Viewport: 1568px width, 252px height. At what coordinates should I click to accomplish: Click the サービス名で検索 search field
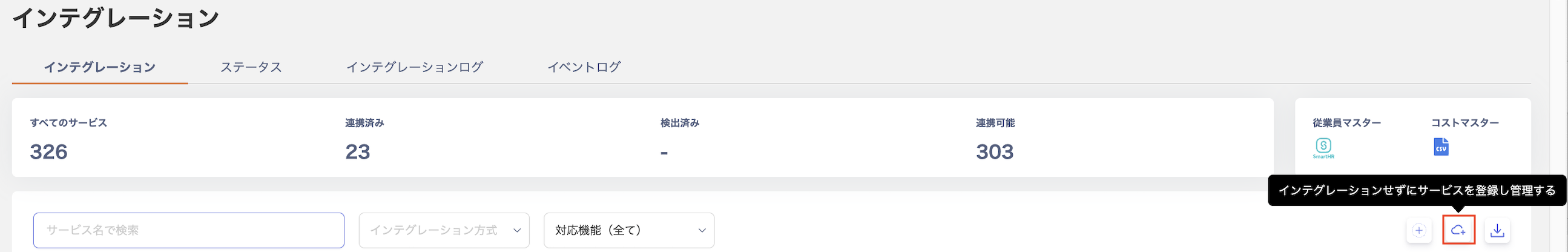click(x=189, y=230)
